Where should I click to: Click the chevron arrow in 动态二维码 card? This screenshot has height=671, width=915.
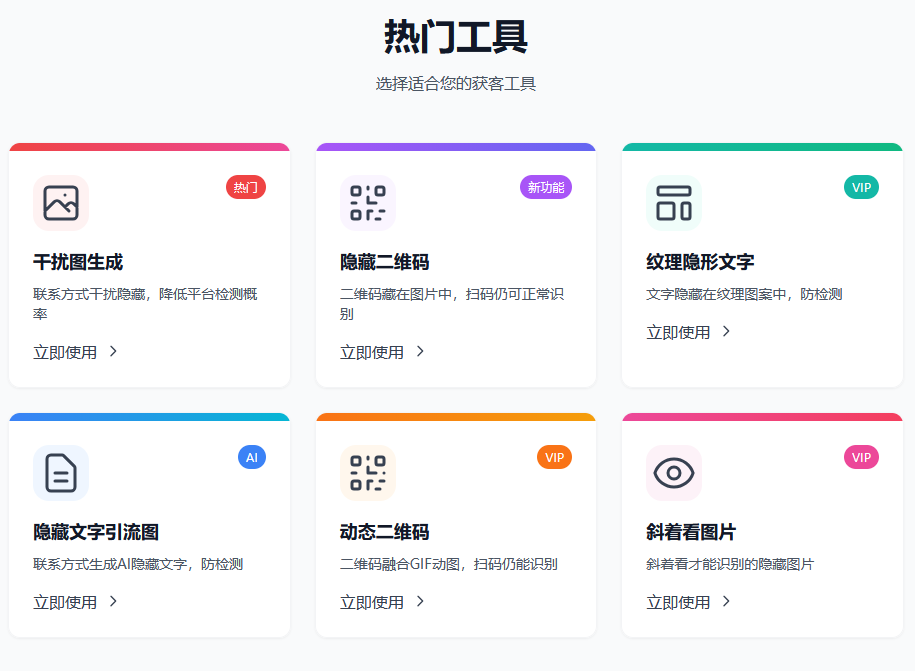(x=420, y=602)
